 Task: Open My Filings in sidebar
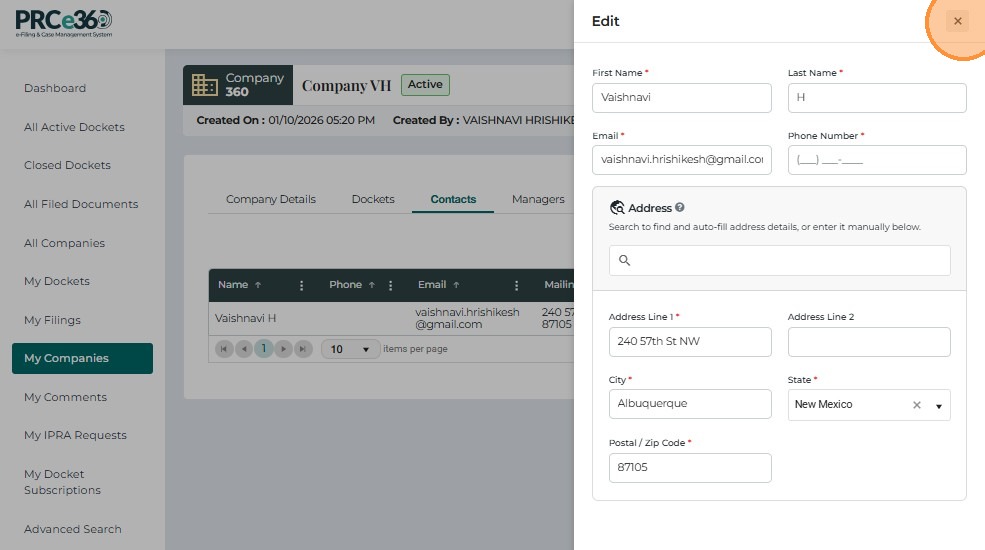pos(52,320)
